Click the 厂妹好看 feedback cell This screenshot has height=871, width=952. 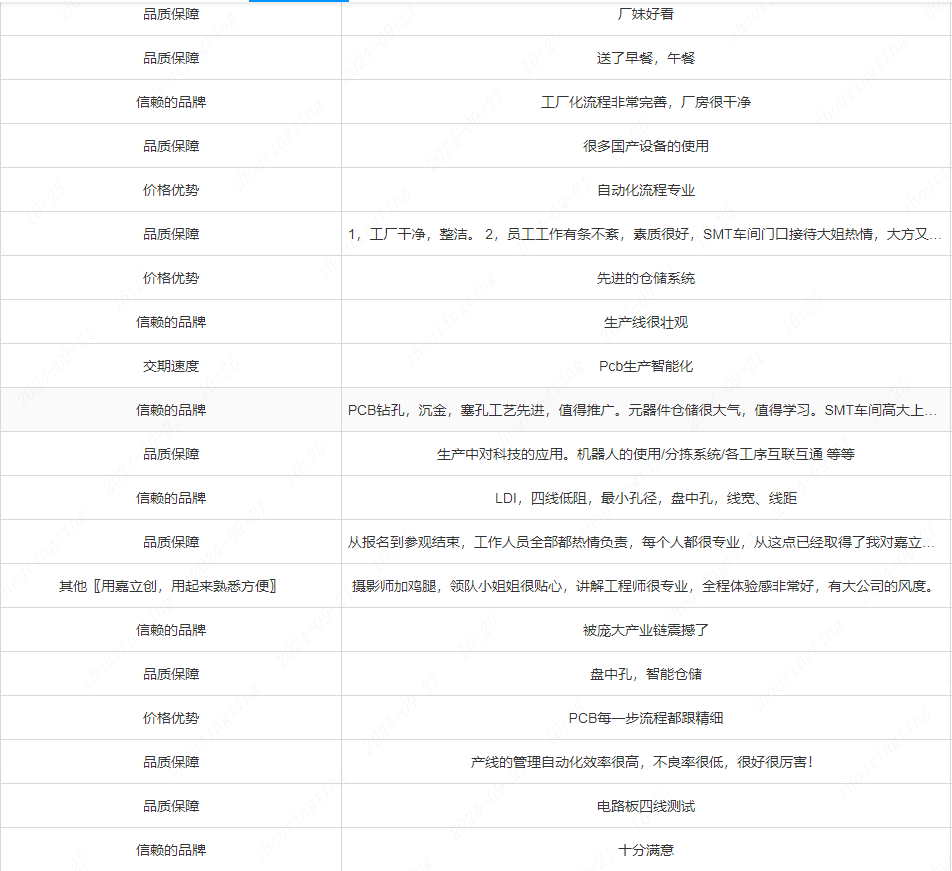[645, 14]
